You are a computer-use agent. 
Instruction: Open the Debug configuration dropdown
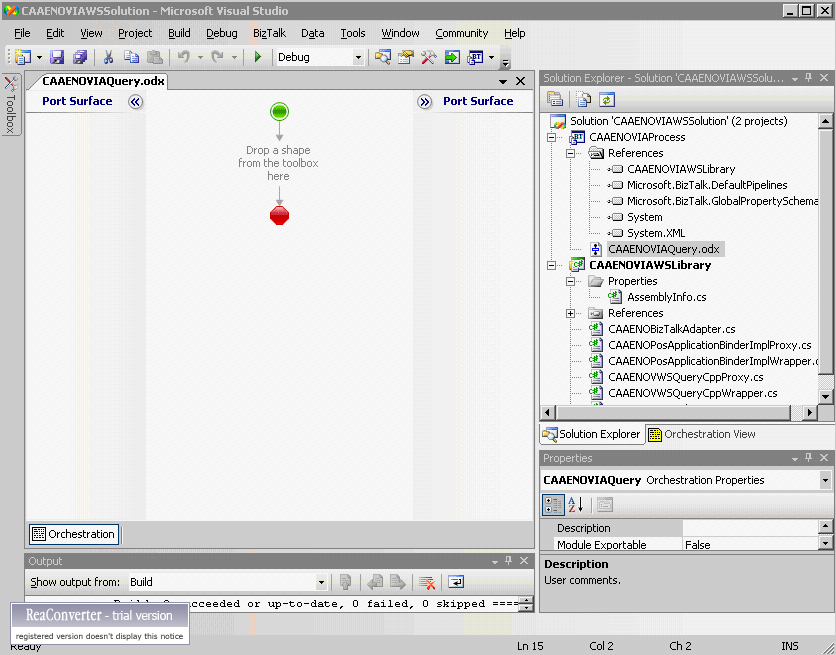click(358, 57)
